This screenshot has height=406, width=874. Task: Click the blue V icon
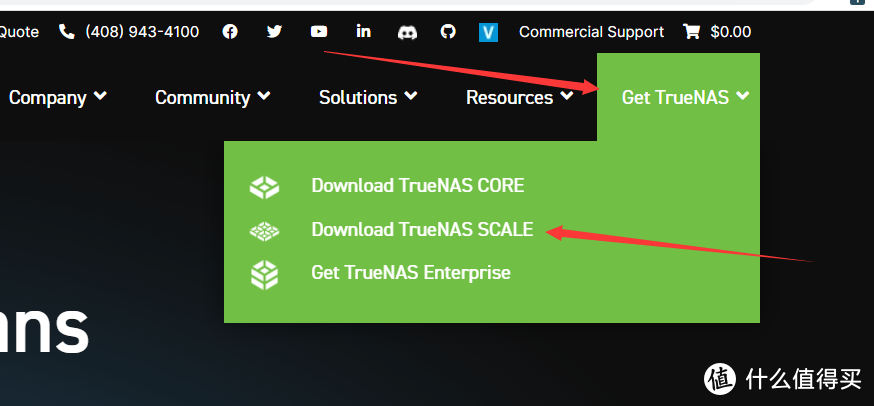(x=488, y=32)
